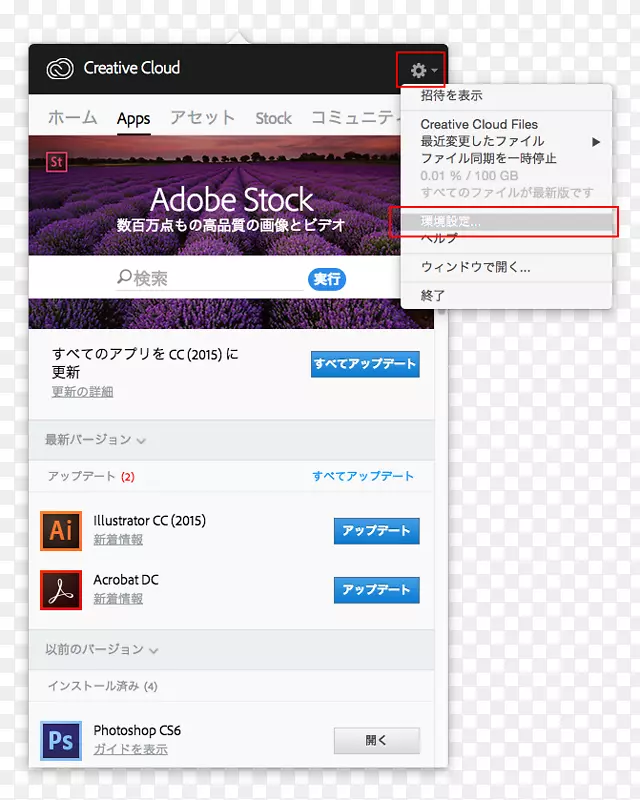Click すべてのファイルが最新版です status text

[507, 193]
